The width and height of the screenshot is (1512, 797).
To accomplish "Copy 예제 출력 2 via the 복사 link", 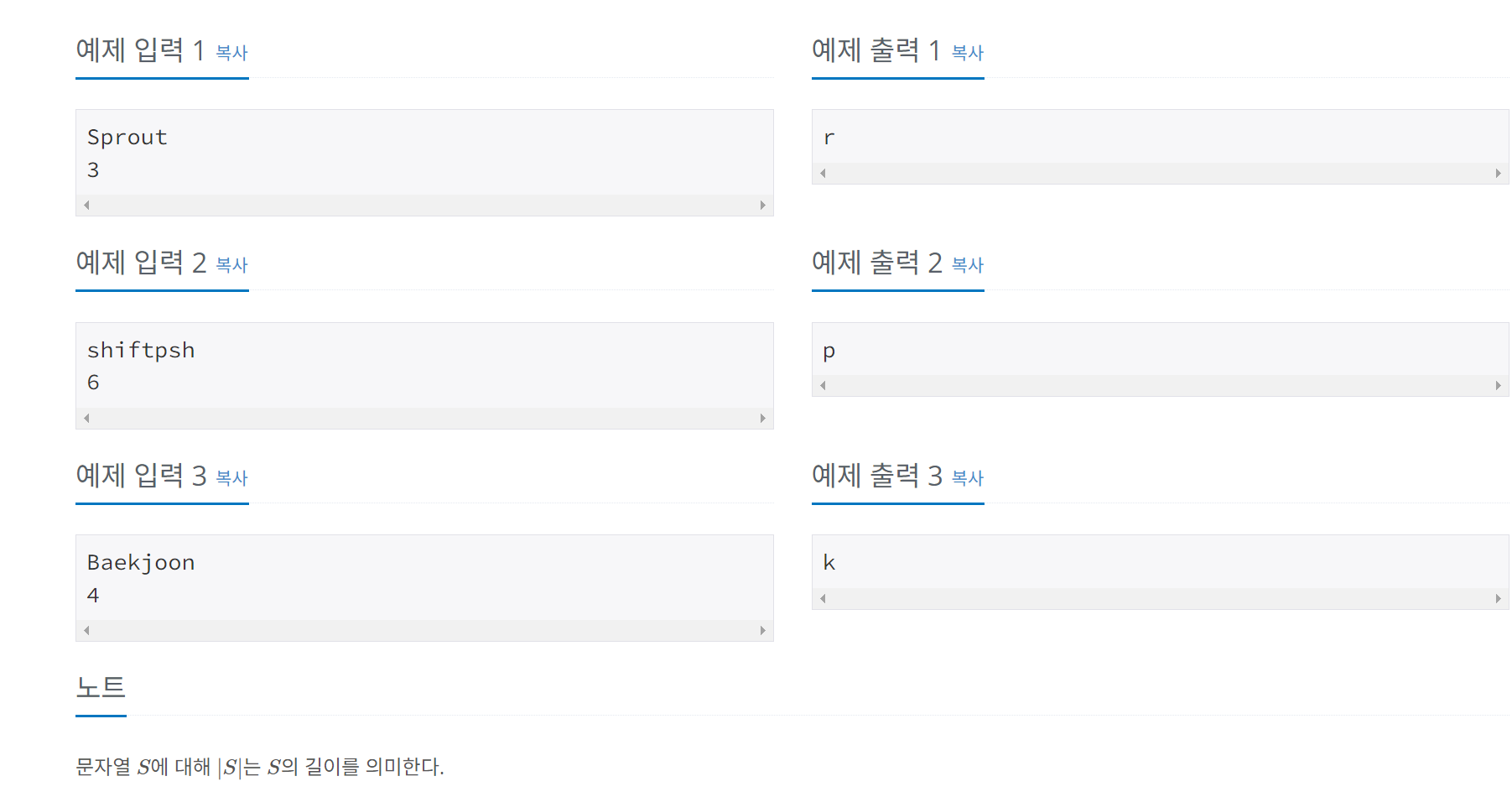I will tap(967, 266).
